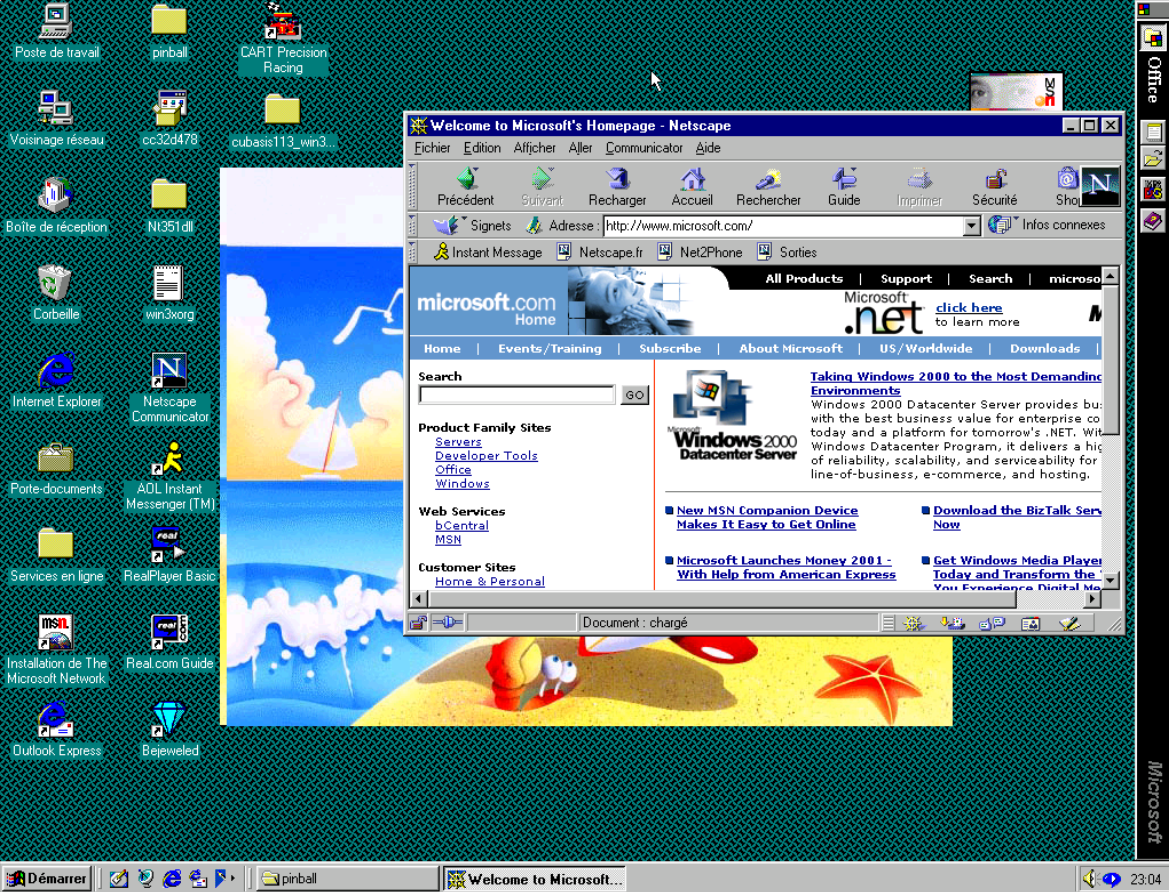The image size is (1169, 892).
Task: Open the bCentral web service link
Action: click(462, 526)
